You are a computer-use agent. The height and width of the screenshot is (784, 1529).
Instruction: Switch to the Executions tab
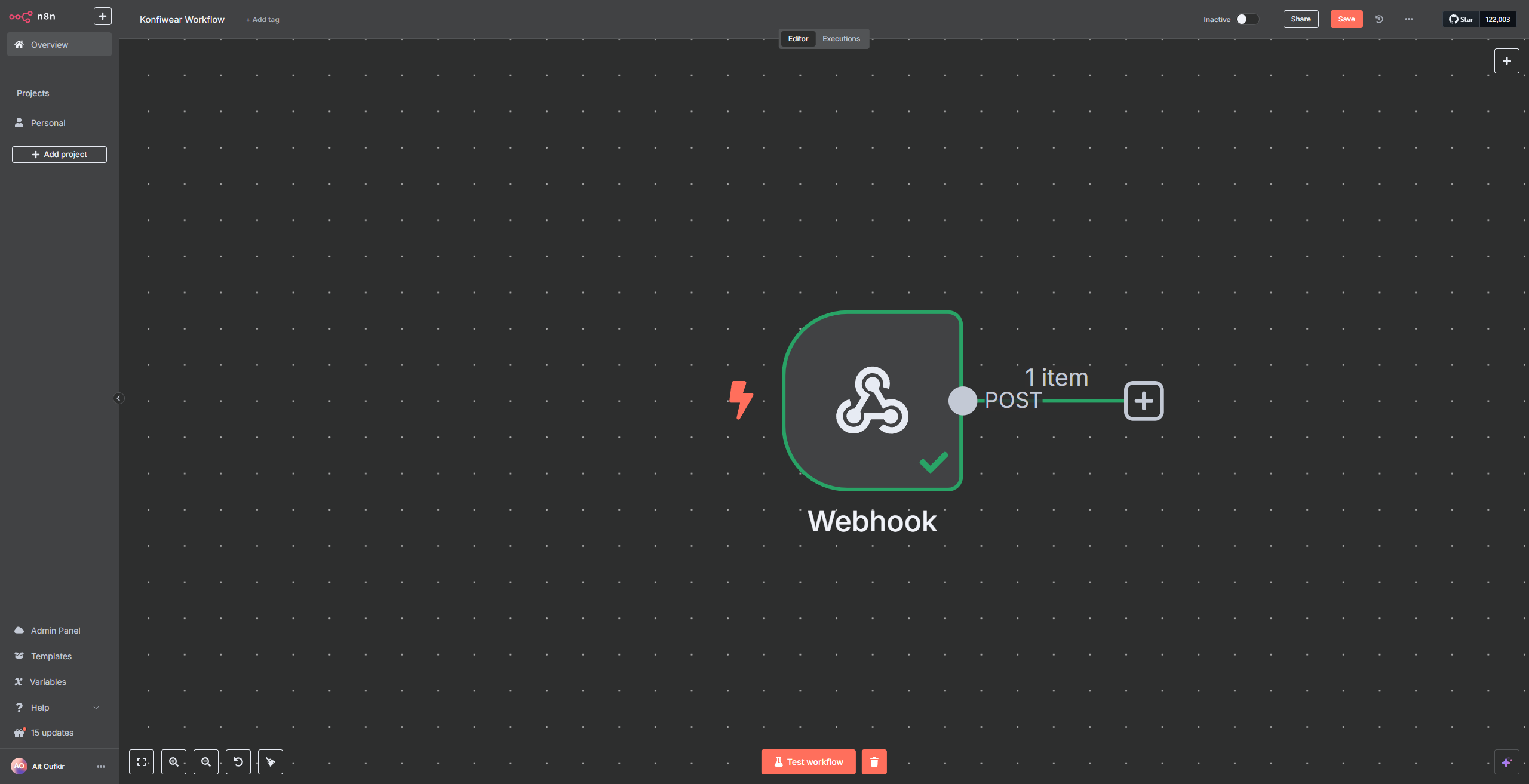842,38
